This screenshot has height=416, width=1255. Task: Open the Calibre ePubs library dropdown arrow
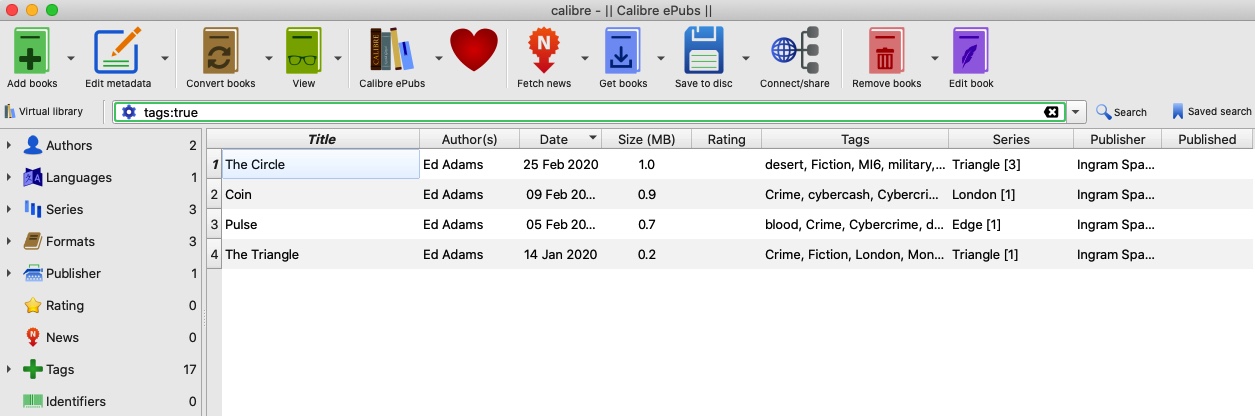(x=439, y=58)
